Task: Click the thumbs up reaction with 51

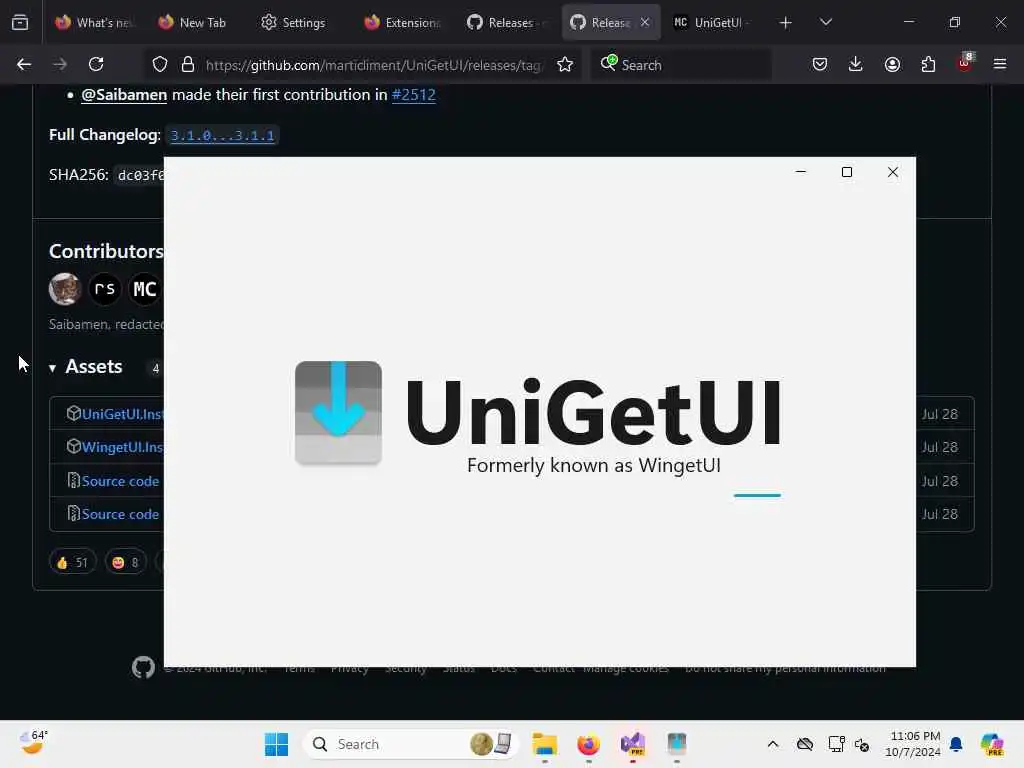Action: pyautogui.click(x=72, y=562)
